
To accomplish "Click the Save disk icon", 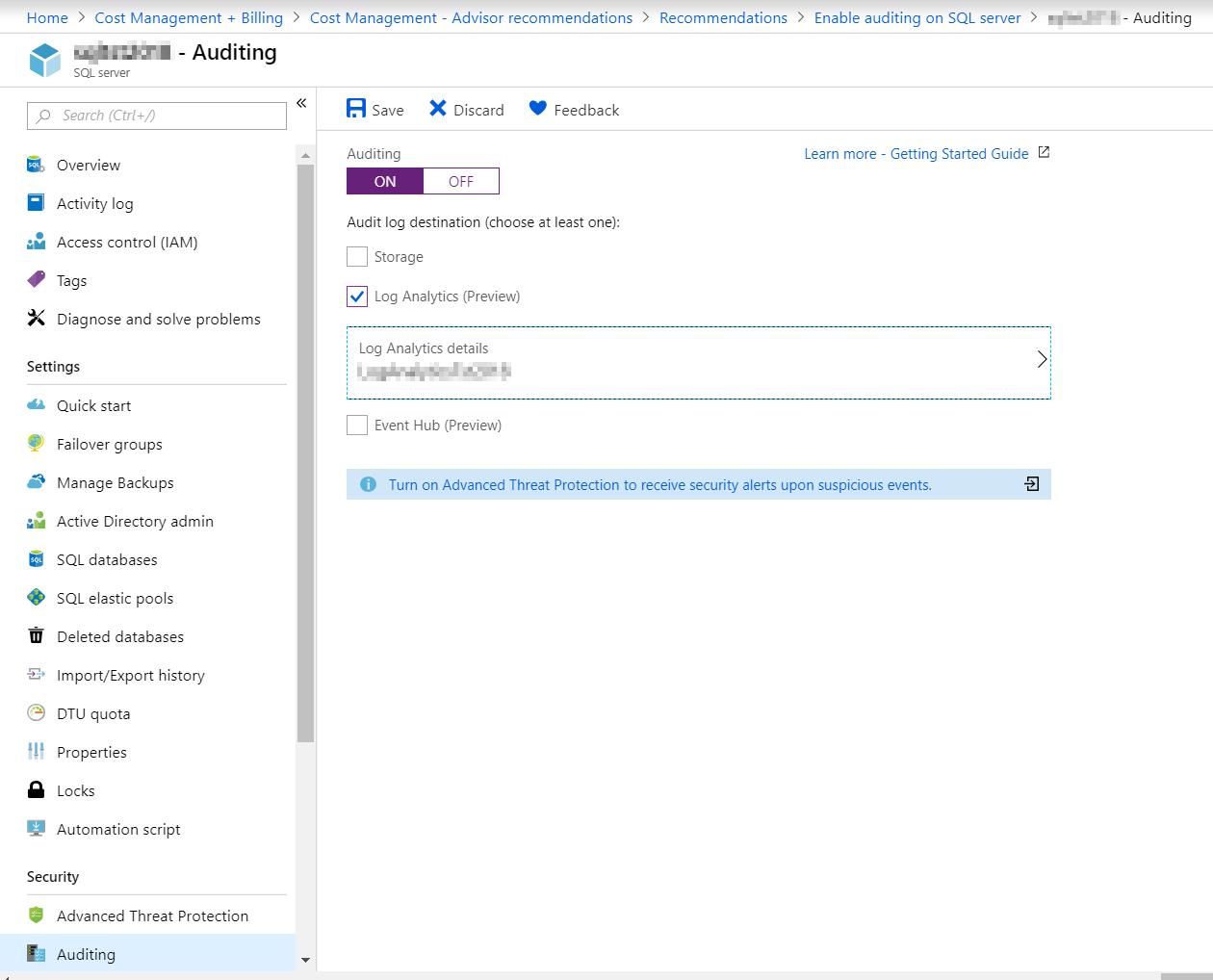I will coord(356,109).
